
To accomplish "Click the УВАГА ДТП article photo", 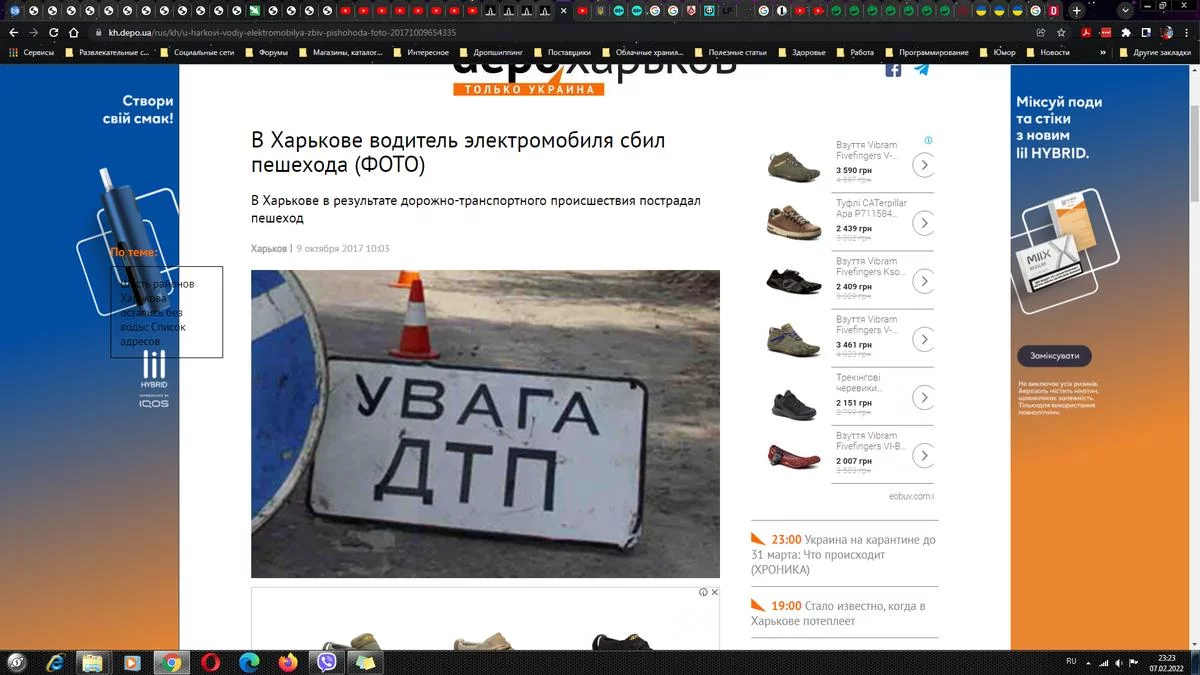I will tap(485, 424).
